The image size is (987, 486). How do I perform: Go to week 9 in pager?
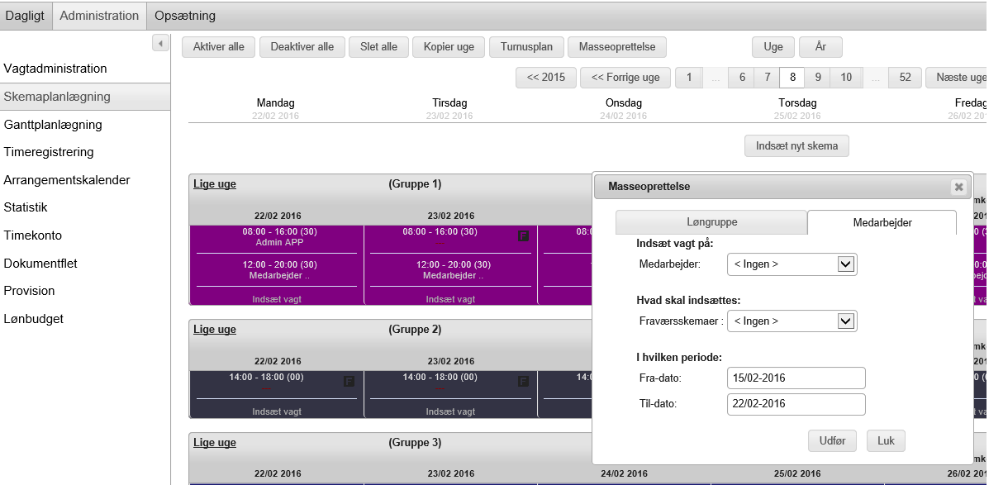[818, 77]
